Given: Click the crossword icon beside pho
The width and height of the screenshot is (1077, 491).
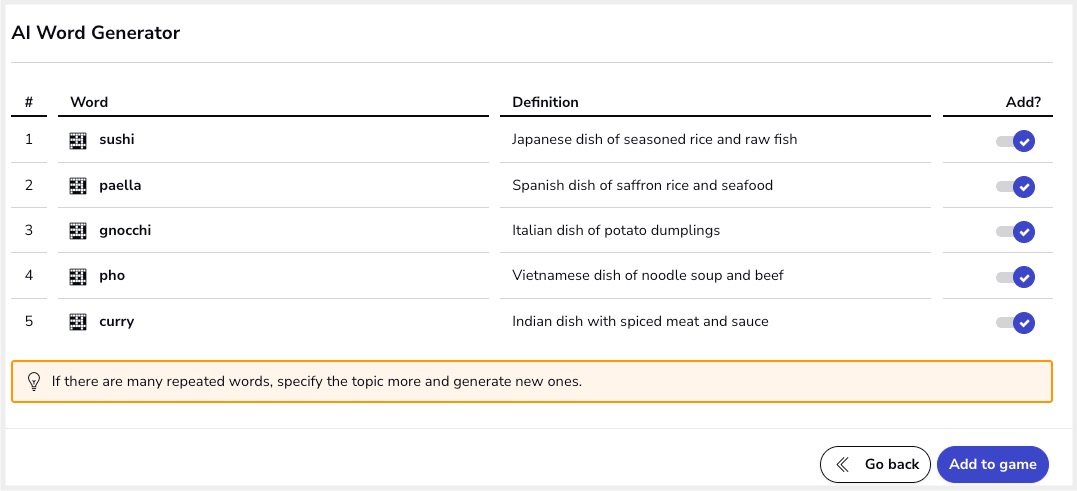Looking at the screenshot, I should [78, 276].
